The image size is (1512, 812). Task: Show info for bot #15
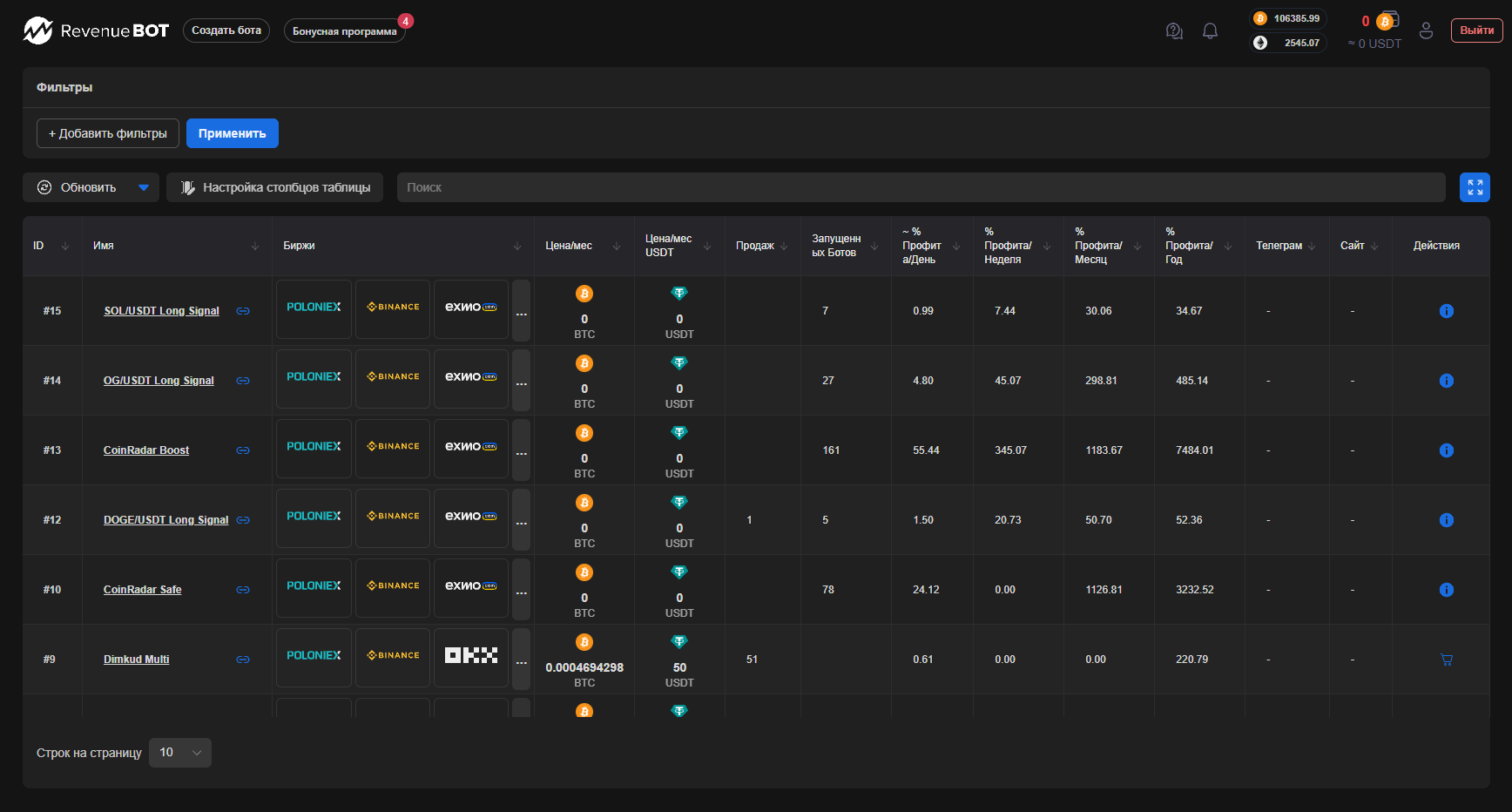coord(1447,311)
